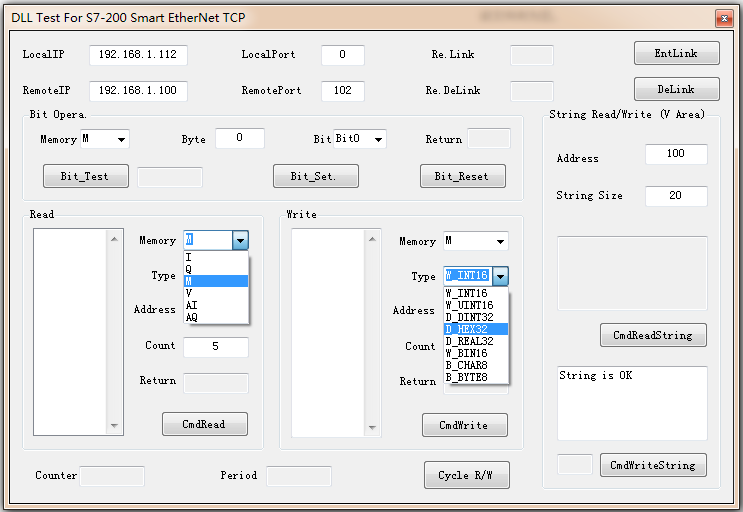Click the Bit_Test button
Screen dimensions: 743x512
(86, 176)
